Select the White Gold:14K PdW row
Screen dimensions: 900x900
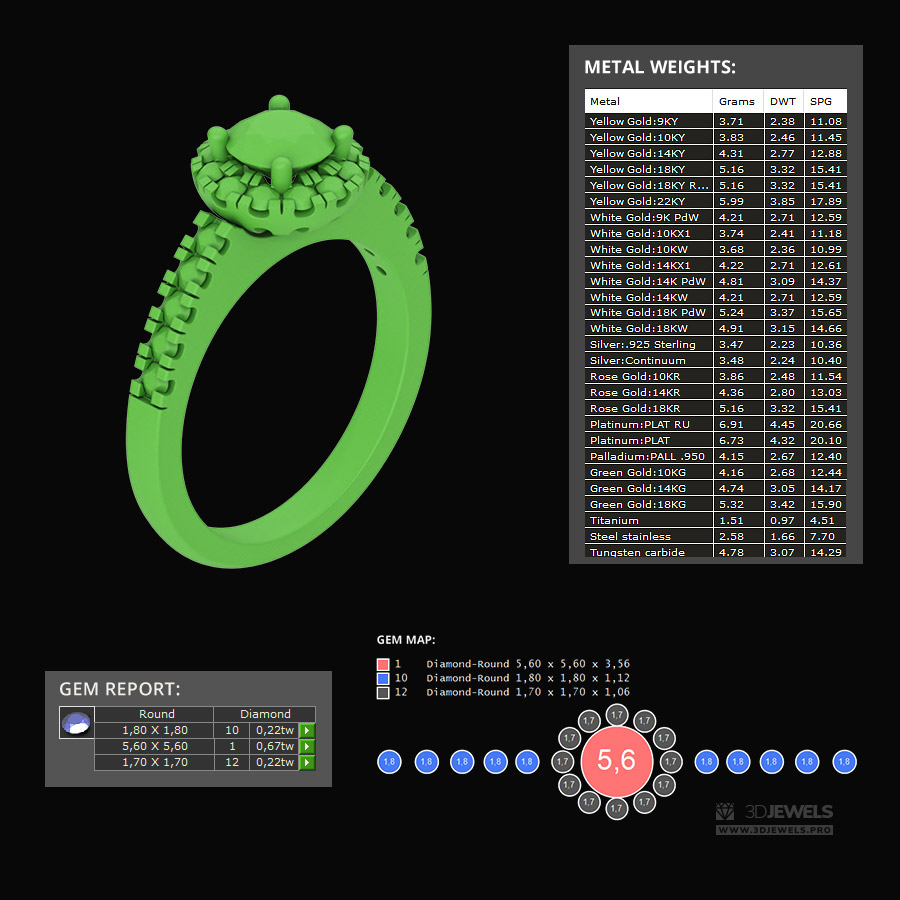[x=716, y=281]
